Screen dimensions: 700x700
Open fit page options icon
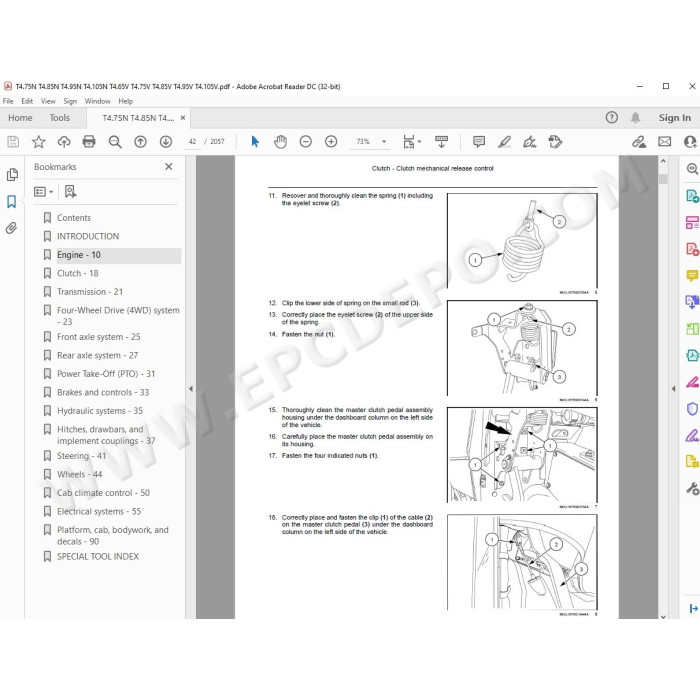(x=411, y=142)
